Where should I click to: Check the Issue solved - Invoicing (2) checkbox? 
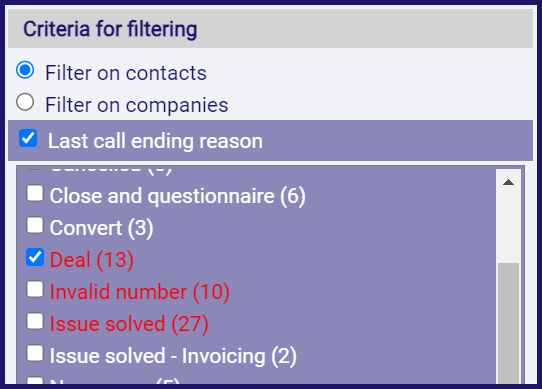point(35,353)
